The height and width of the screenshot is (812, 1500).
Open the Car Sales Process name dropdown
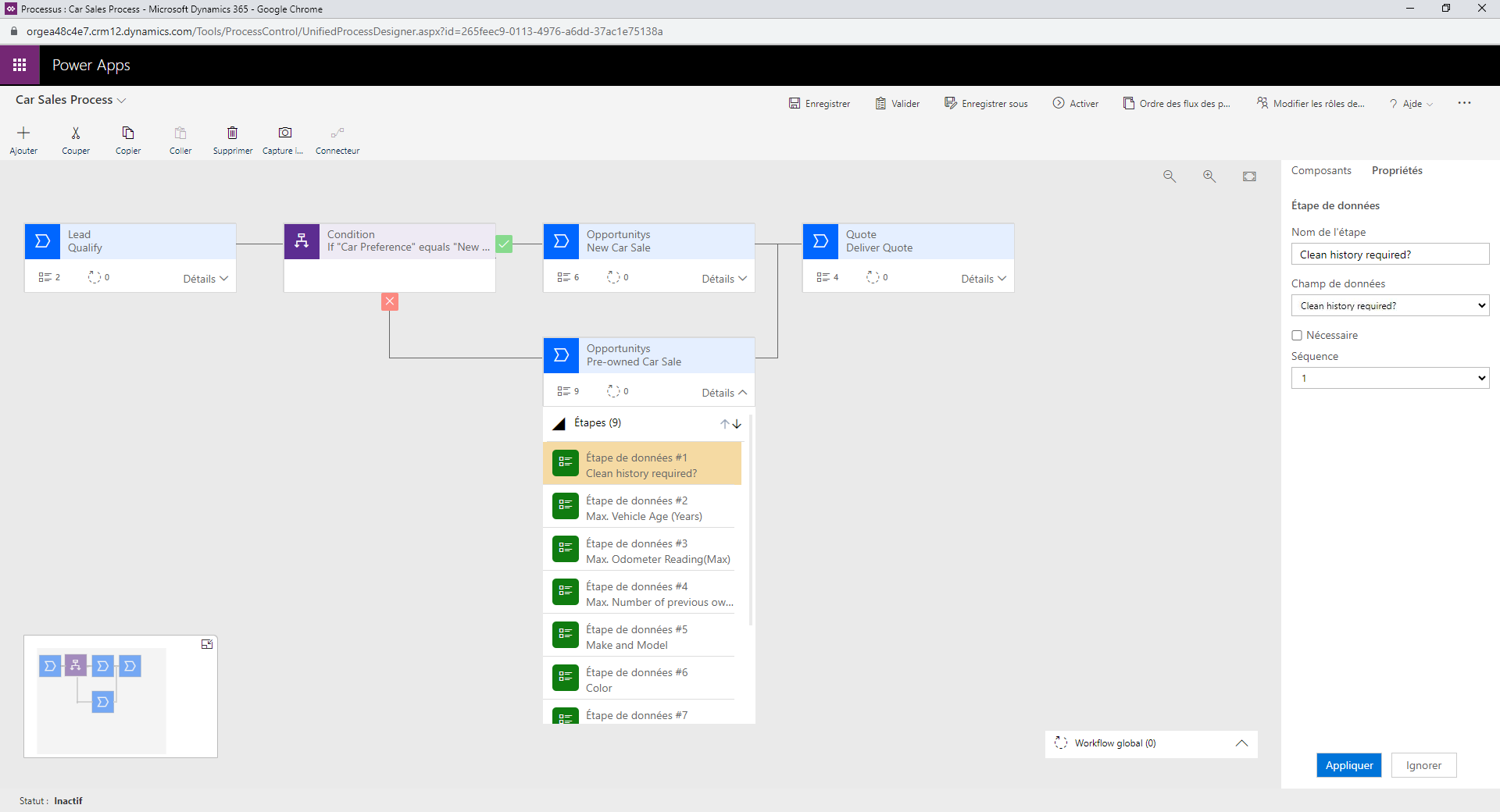[121, 101]
